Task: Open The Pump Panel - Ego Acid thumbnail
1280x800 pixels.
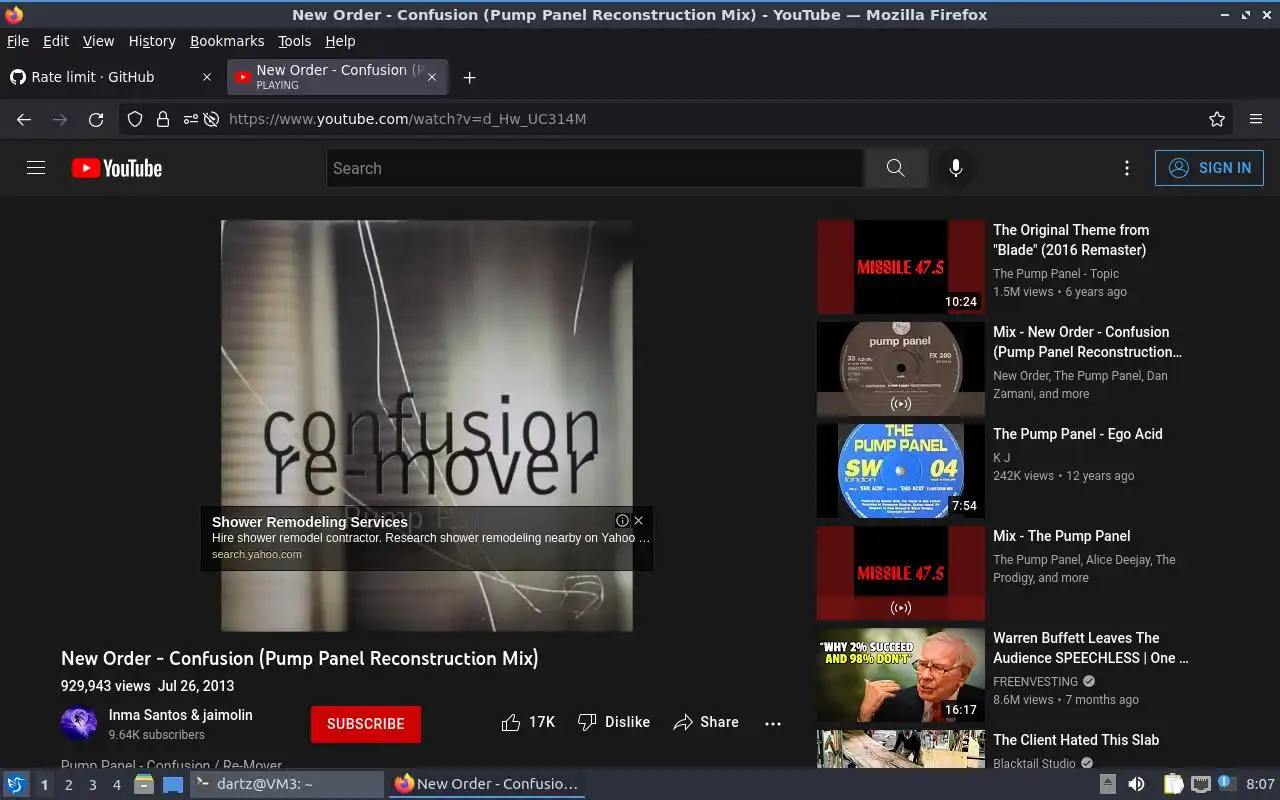Action: (901, 471)
